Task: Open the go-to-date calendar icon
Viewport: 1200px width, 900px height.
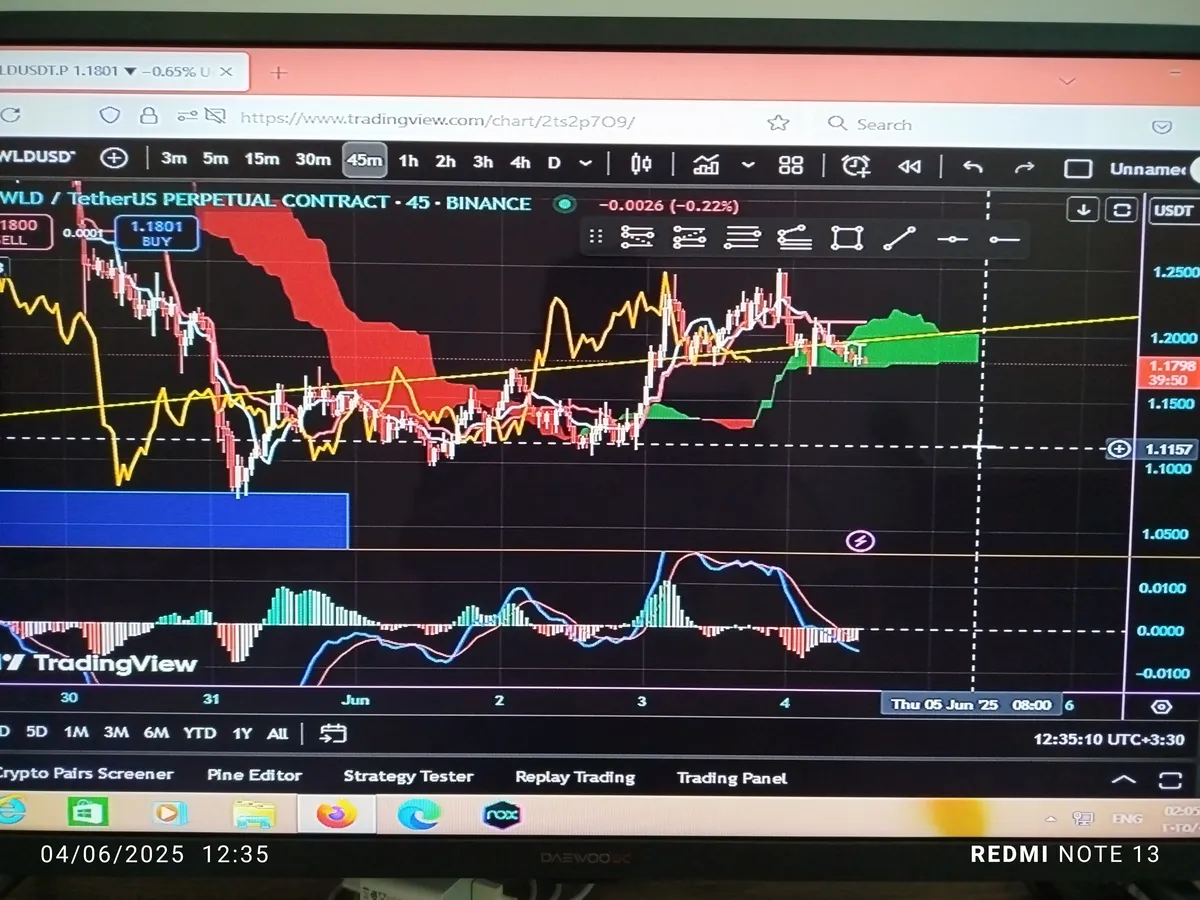Action: point(333,733)
